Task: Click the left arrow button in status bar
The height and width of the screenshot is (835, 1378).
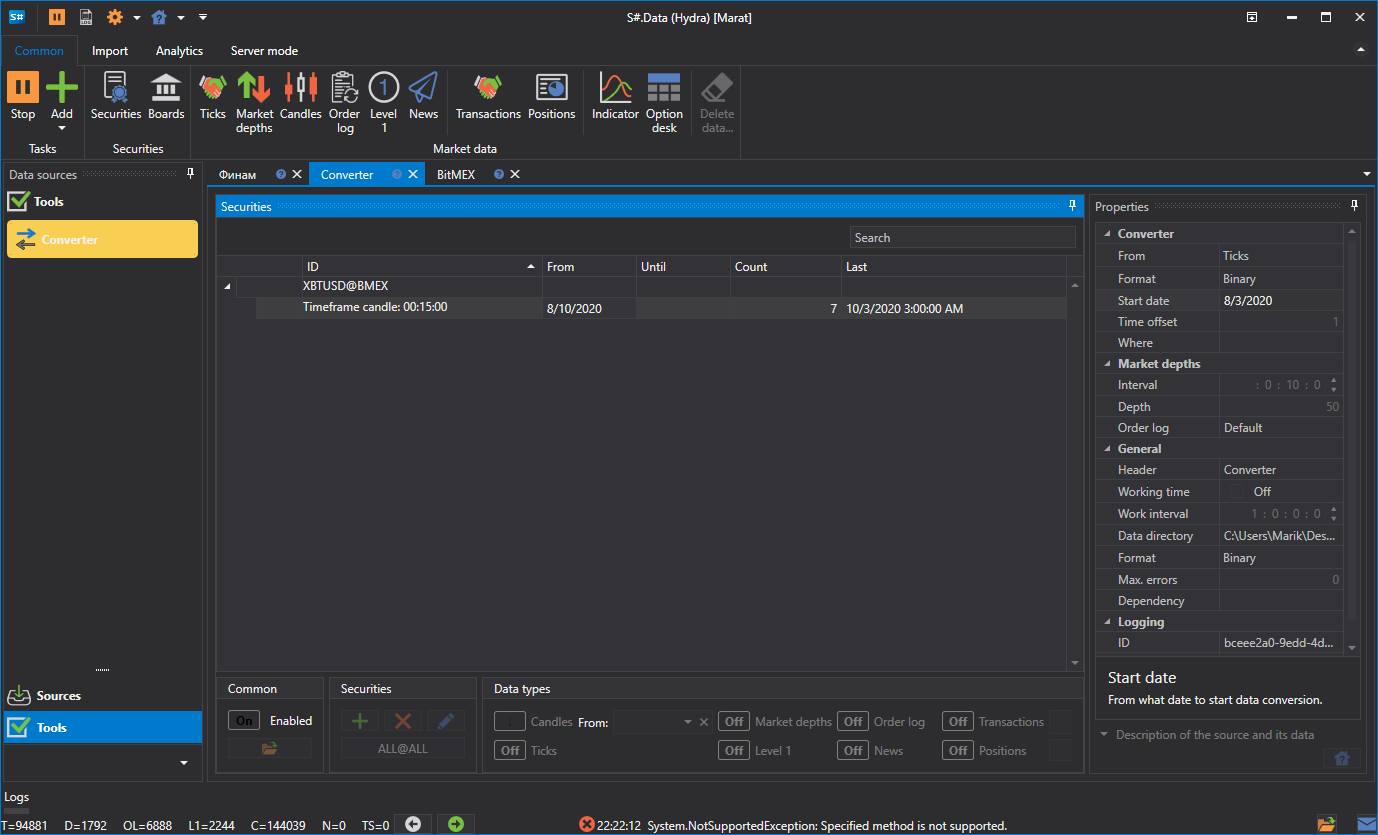Action: pyautogui.click(x=413, y=824)
